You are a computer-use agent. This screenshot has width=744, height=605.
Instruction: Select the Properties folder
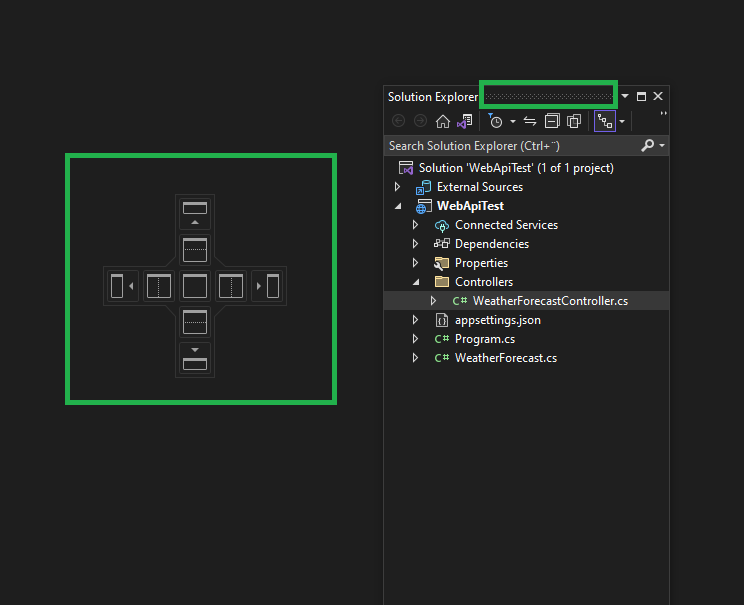tap(481, 263)
